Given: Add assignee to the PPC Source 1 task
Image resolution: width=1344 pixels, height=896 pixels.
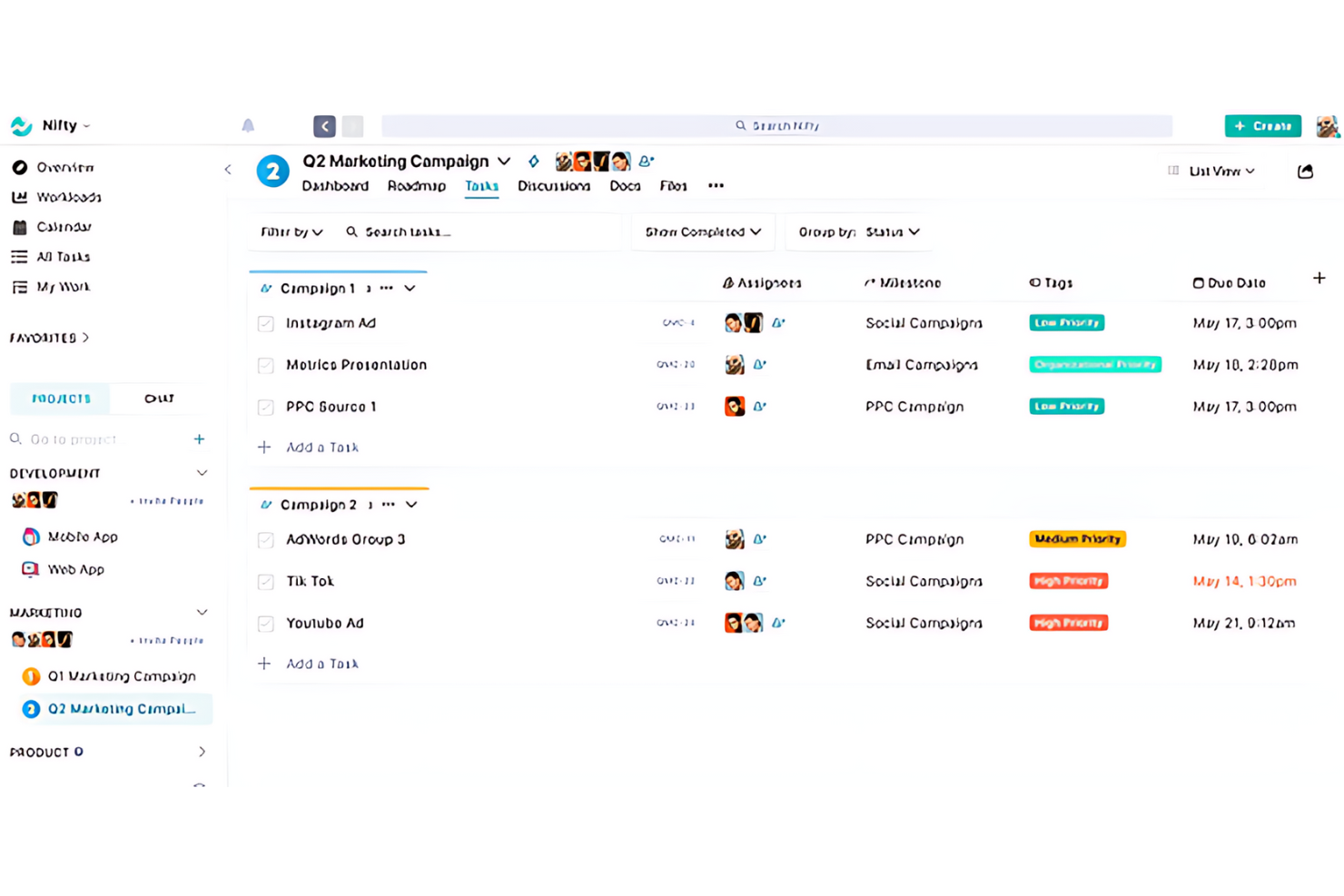Looking at the screenshot, I should tap(759, 407).
